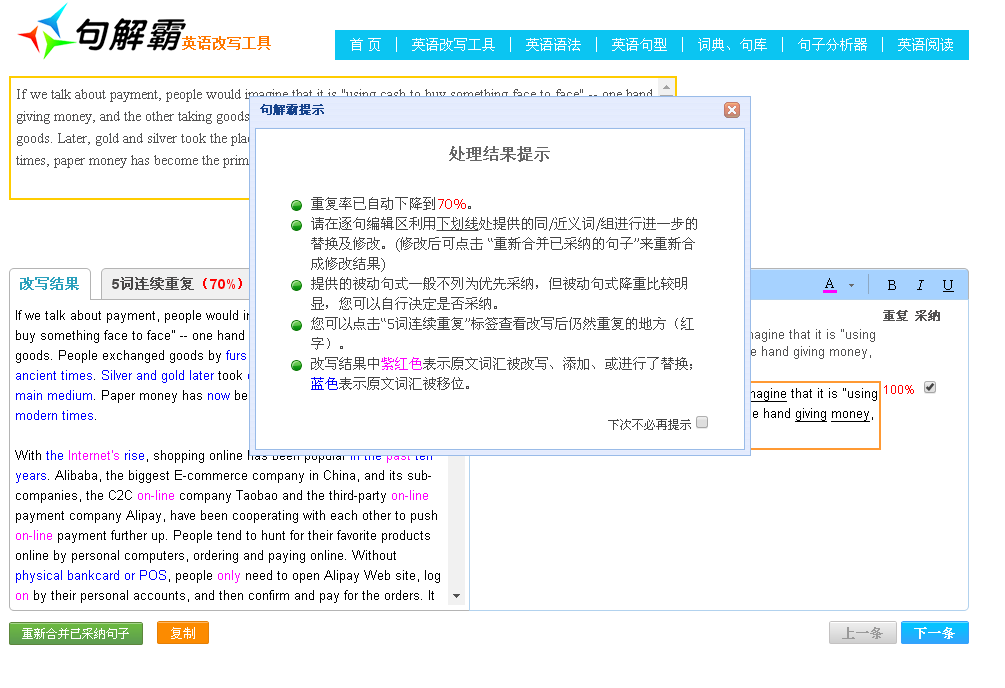The image size is (1005, 688).
Task: Click scroll-up arrow of input text box
Action: pyautogui.click(x=667, y=87)
